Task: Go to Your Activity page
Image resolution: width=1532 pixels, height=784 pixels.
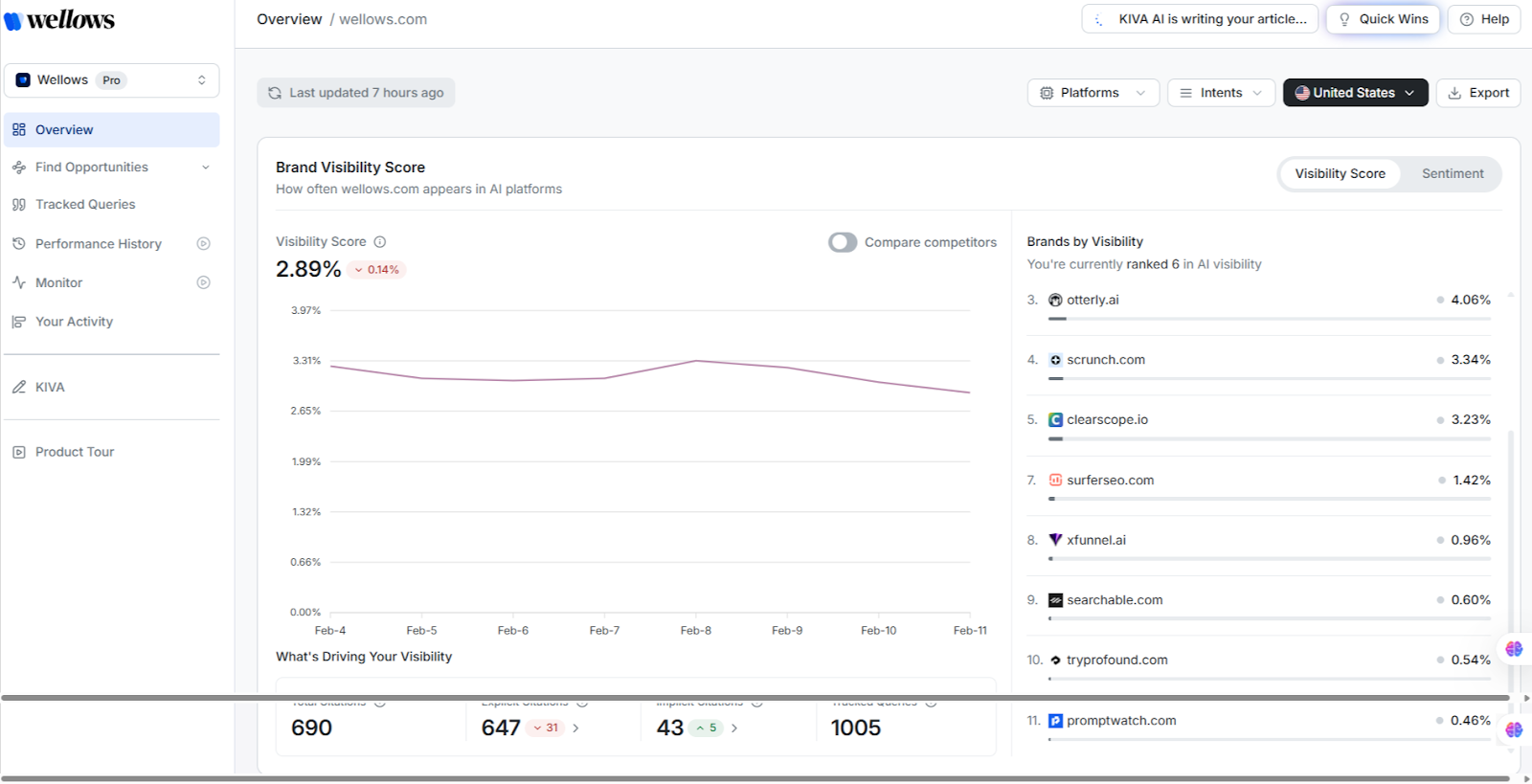Action: 74,322
